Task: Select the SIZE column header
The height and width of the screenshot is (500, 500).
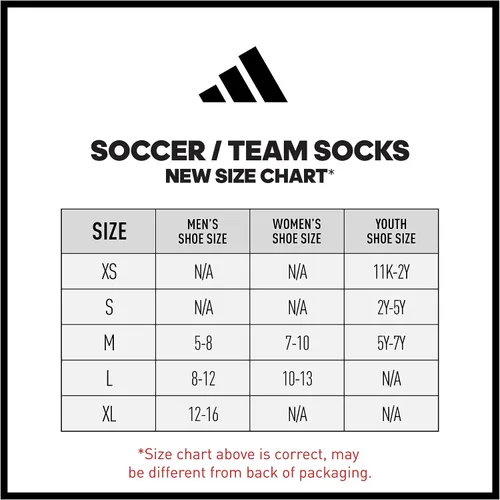Action: coord(109,231)
